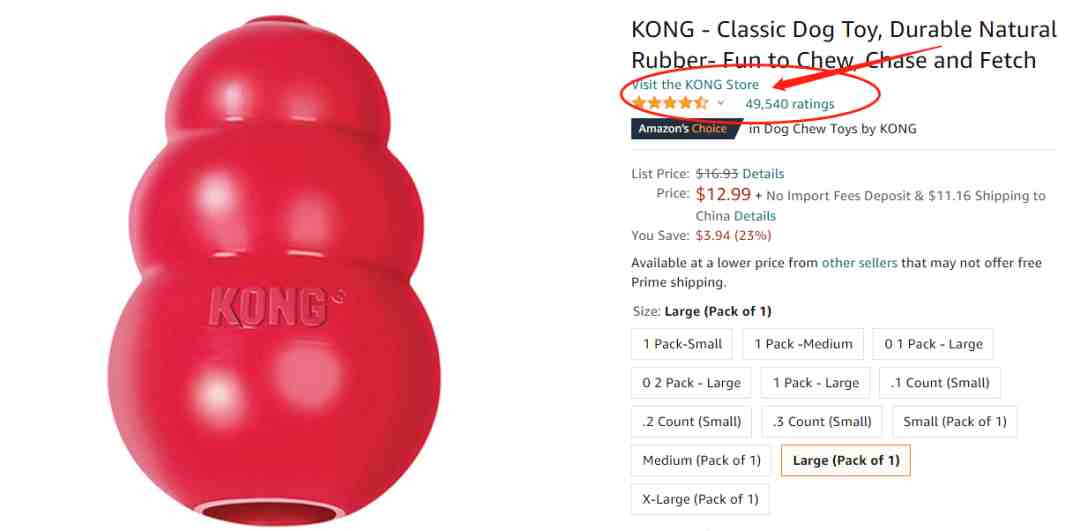Open the rating breakdown chevron beside stars
Viewport: 1080px width, 531px height.
pyautogui.click(x=720, y=103)
